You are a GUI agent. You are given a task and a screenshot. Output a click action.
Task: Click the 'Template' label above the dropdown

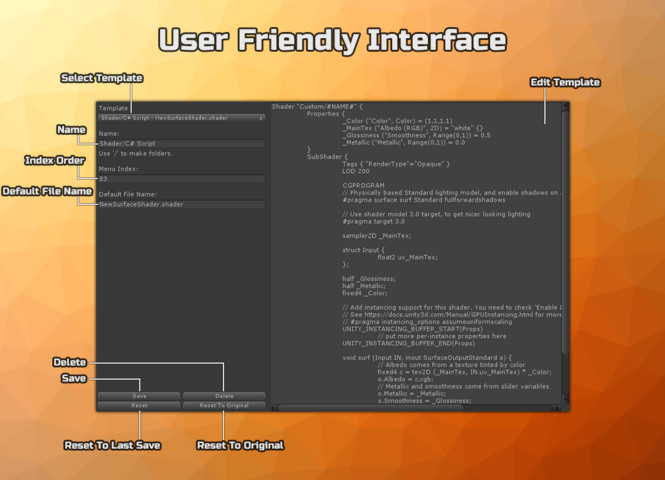click(x=113, y=108)
